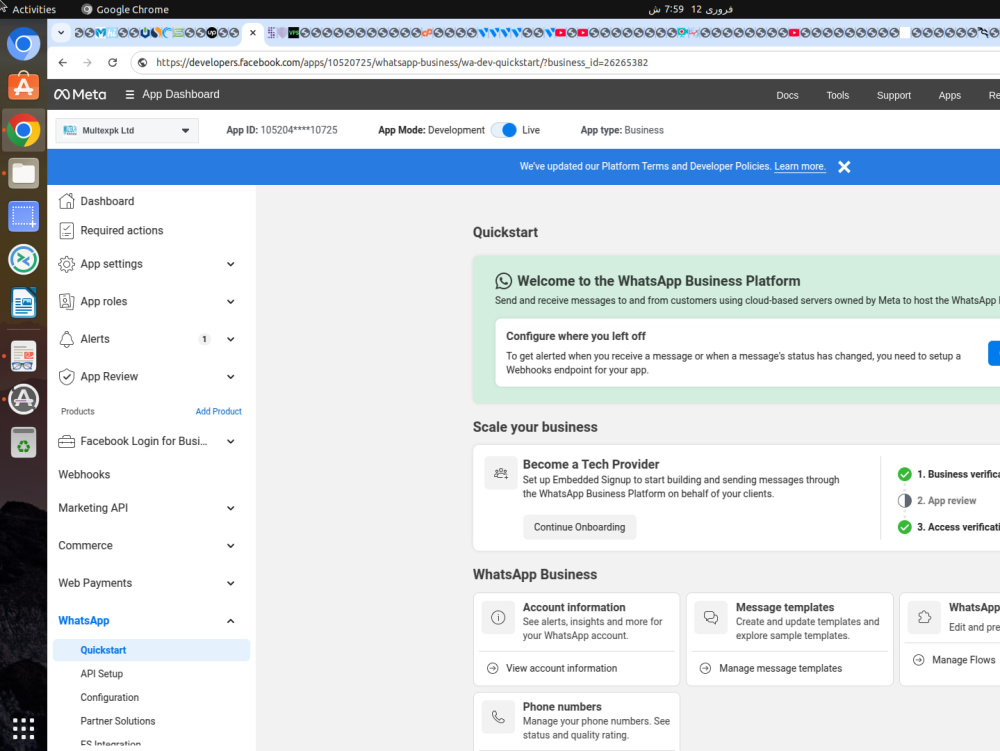
Task: Click the Alerts count badge
Action: pos(204,339)
